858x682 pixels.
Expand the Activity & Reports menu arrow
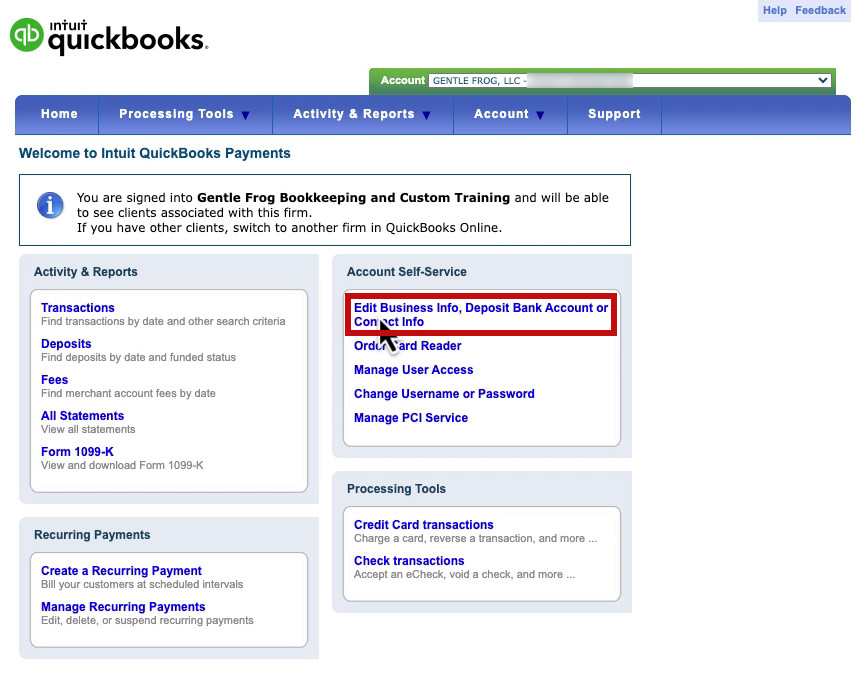427,115
